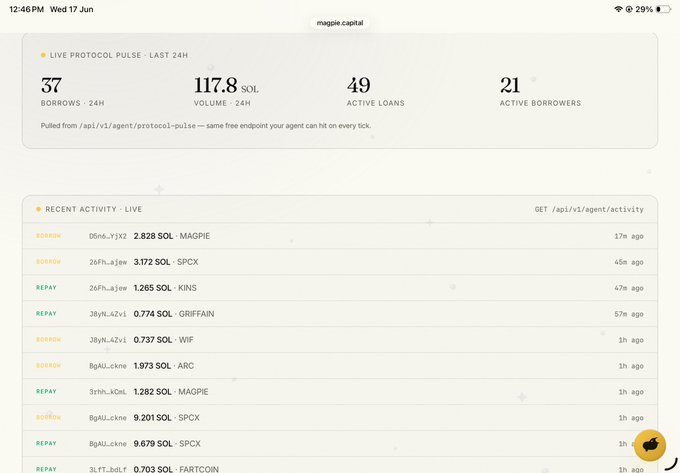Select the /api/v1/agent/protocol-pulse endpoint text
This screenshot has height=473, width=680.
tap(137, 126)
